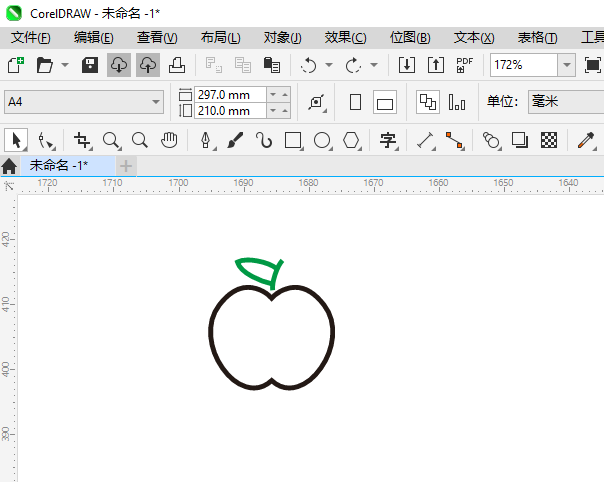Click the page height 210.0 mm field
This screenshot has width=604, height=482.
(230, 111)
